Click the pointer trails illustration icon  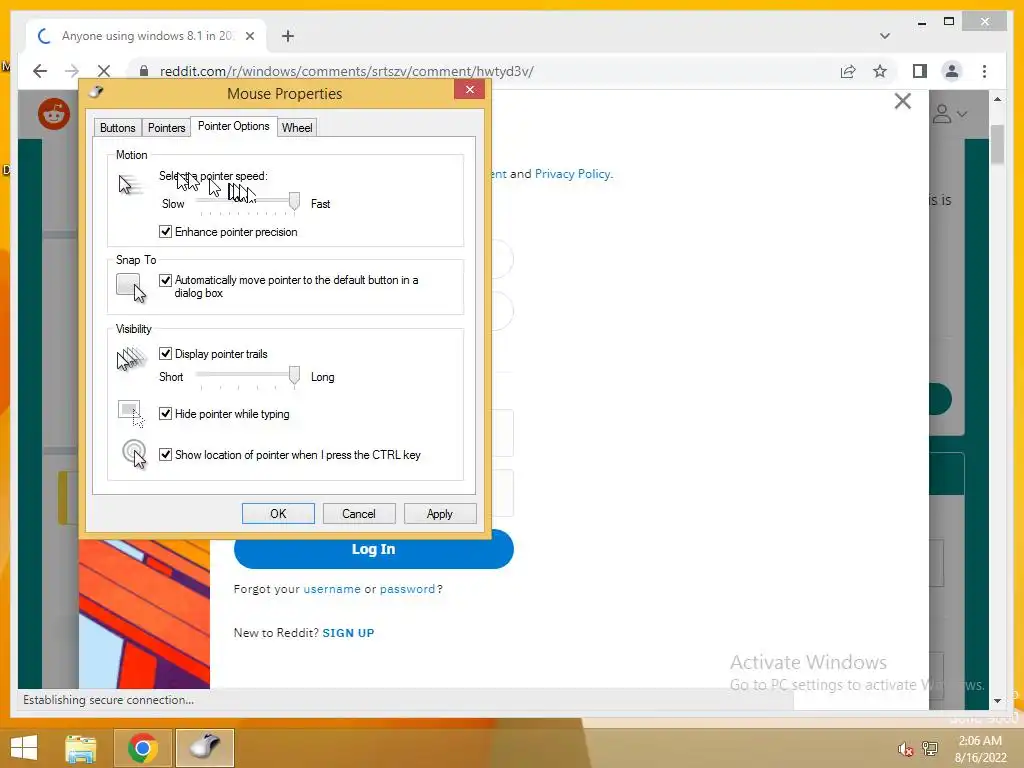point(131,359)
